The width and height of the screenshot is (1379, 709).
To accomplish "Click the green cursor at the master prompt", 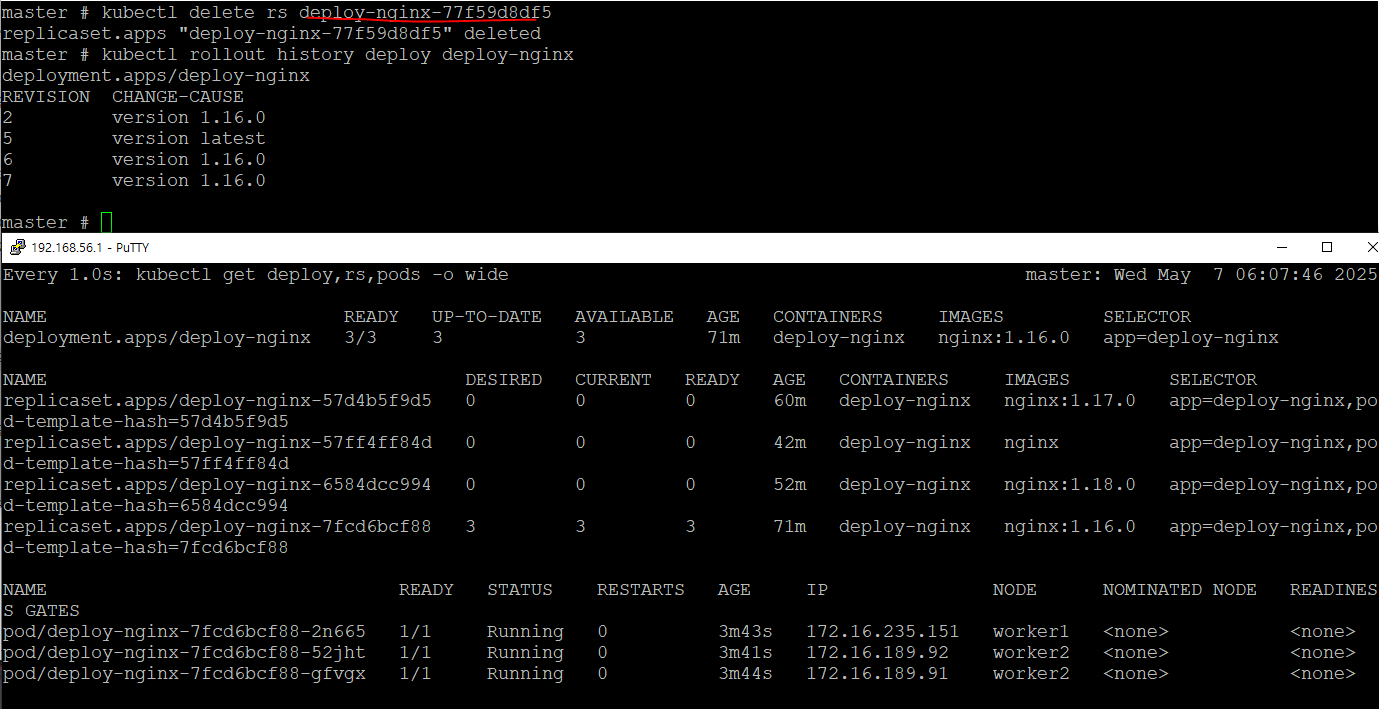I will pyautogui.click(x=107, y=222).
